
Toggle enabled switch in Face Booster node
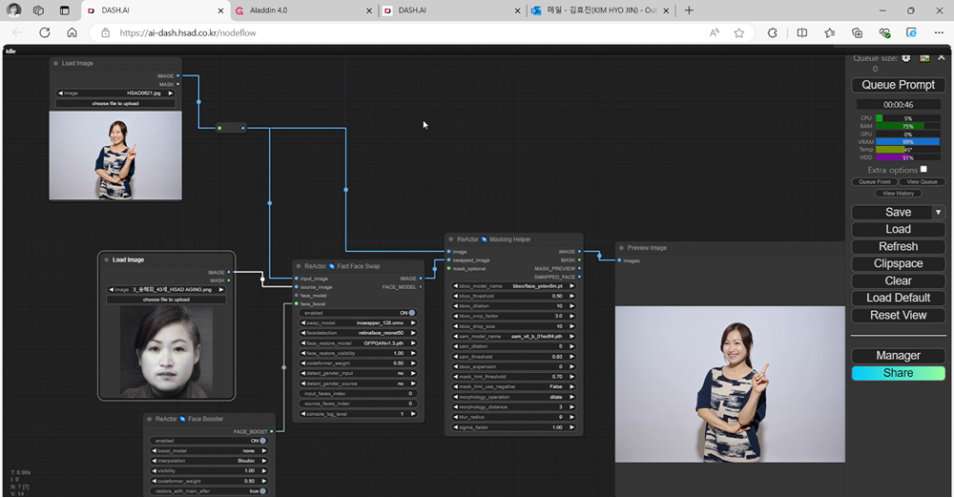[x=207, y=441]
